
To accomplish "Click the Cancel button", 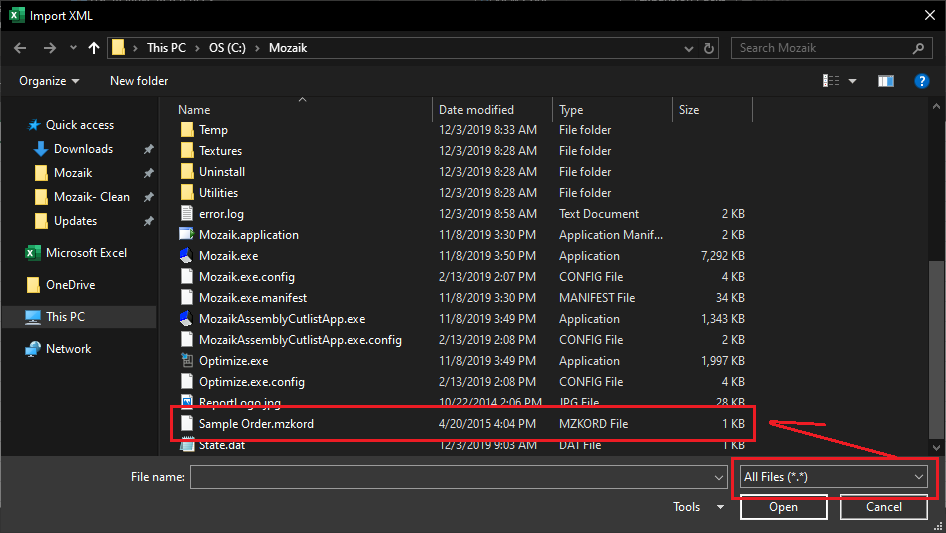I will coord(883,507).
